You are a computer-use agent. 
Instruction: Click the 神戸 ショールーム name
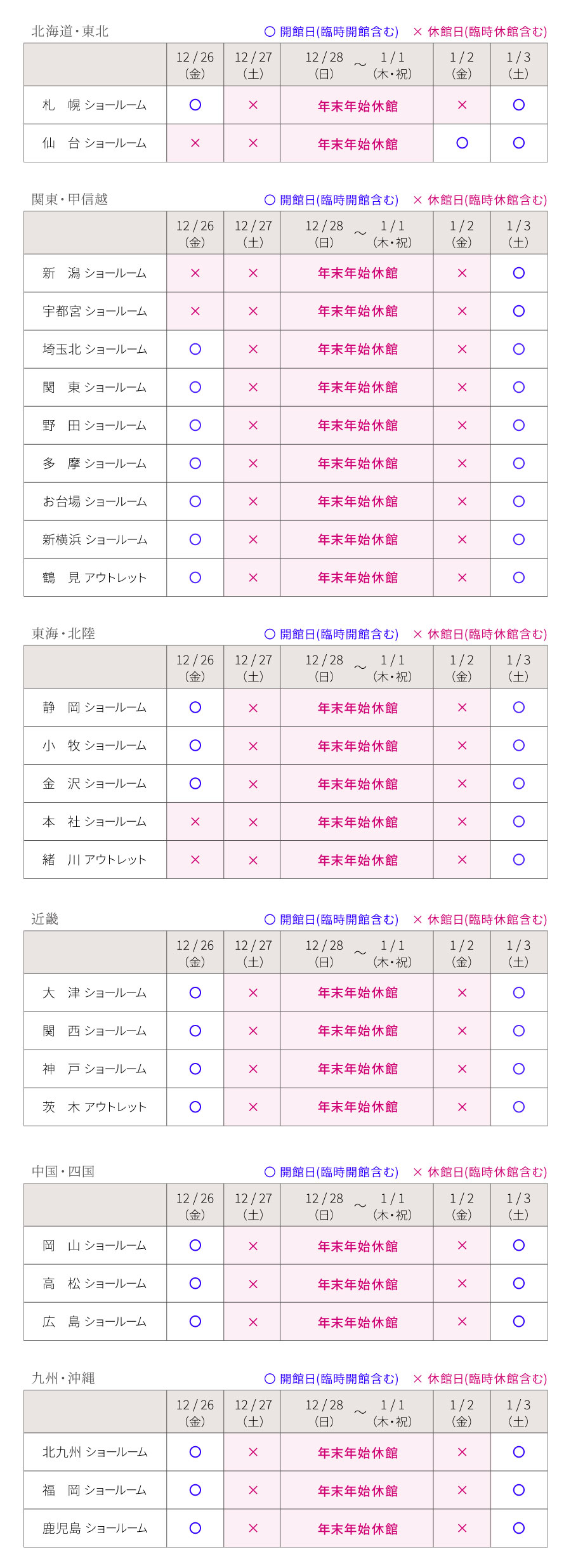(95, 1069)
